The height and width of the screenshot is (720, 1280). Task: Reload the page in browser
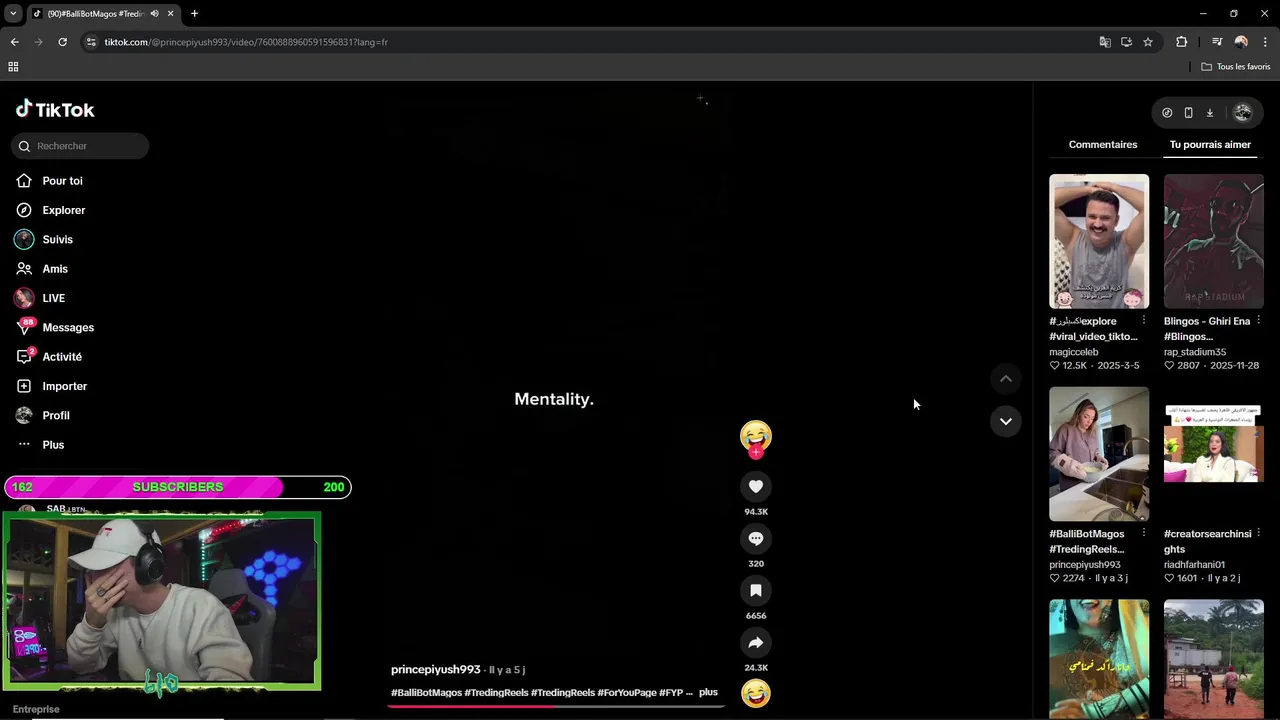62,42
